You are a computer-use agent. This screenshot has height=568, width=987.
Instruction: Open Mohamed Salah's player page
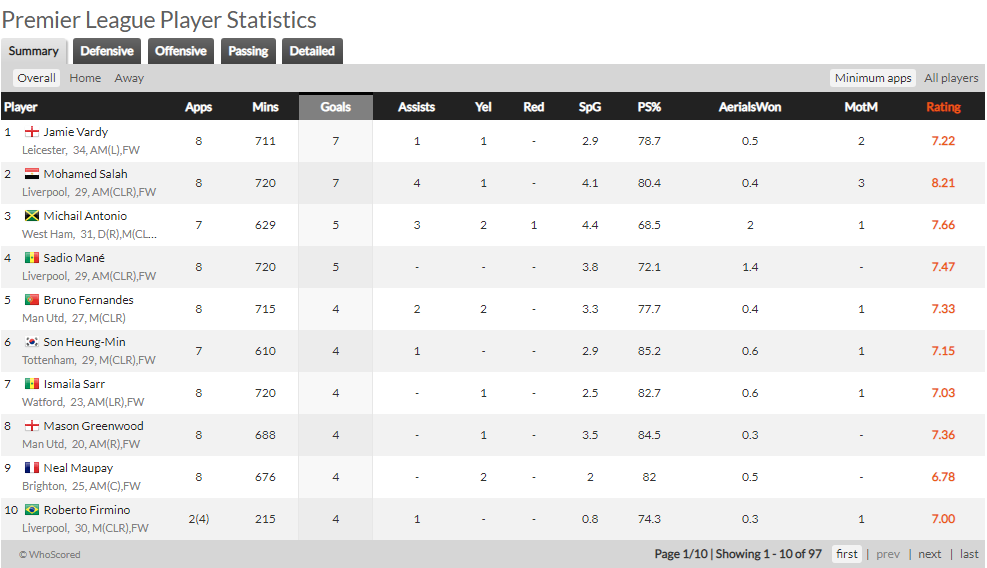[x=85, y=174]
